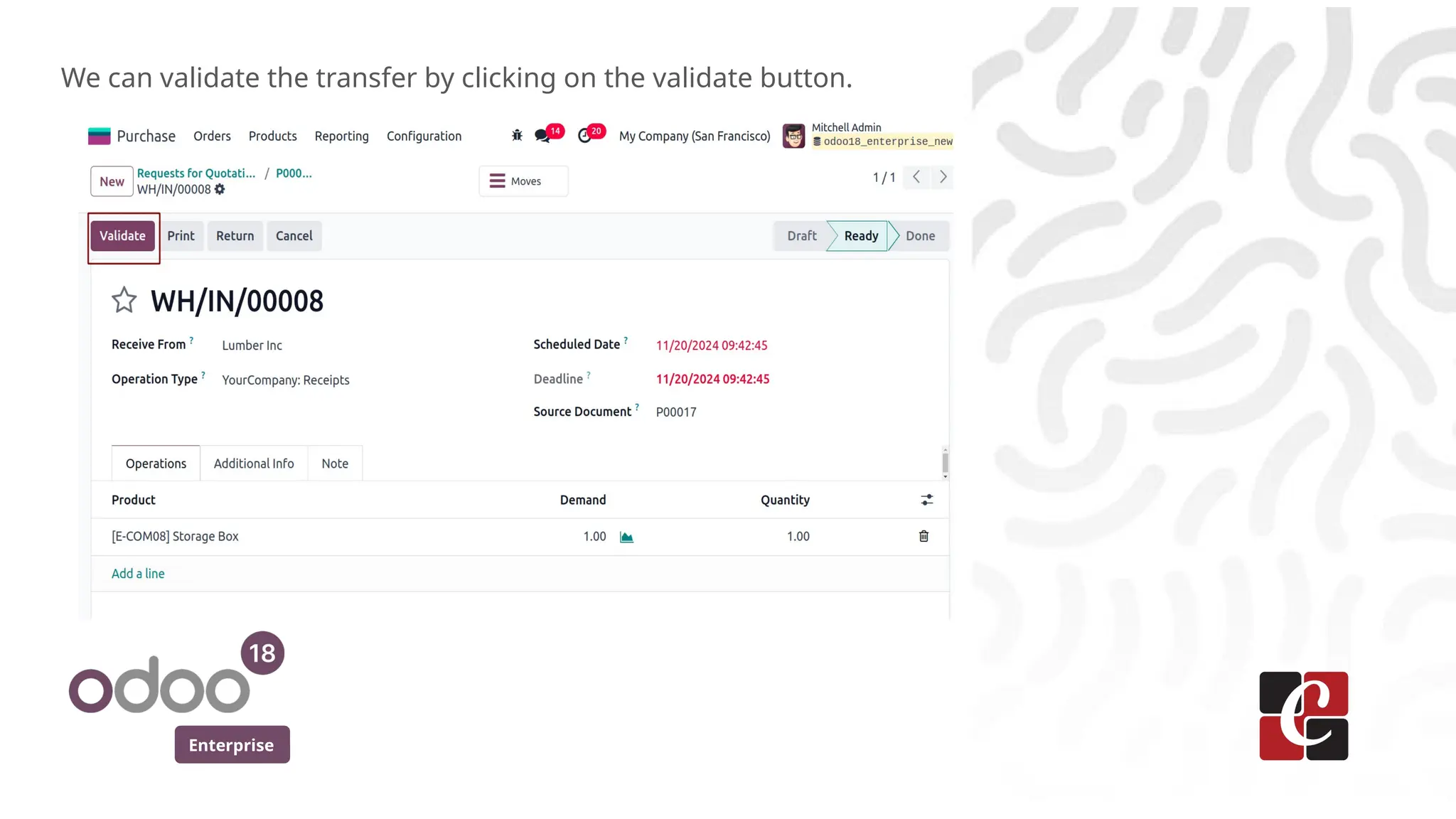Click the Quantity value 1.00
The image size is (1456, 819).
798,536
